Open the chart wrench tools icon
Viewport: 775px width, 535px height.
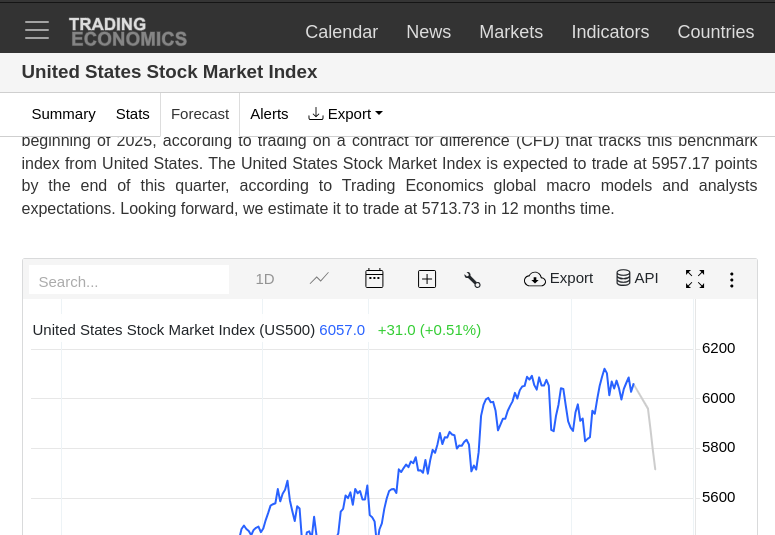tap(472, 280)
